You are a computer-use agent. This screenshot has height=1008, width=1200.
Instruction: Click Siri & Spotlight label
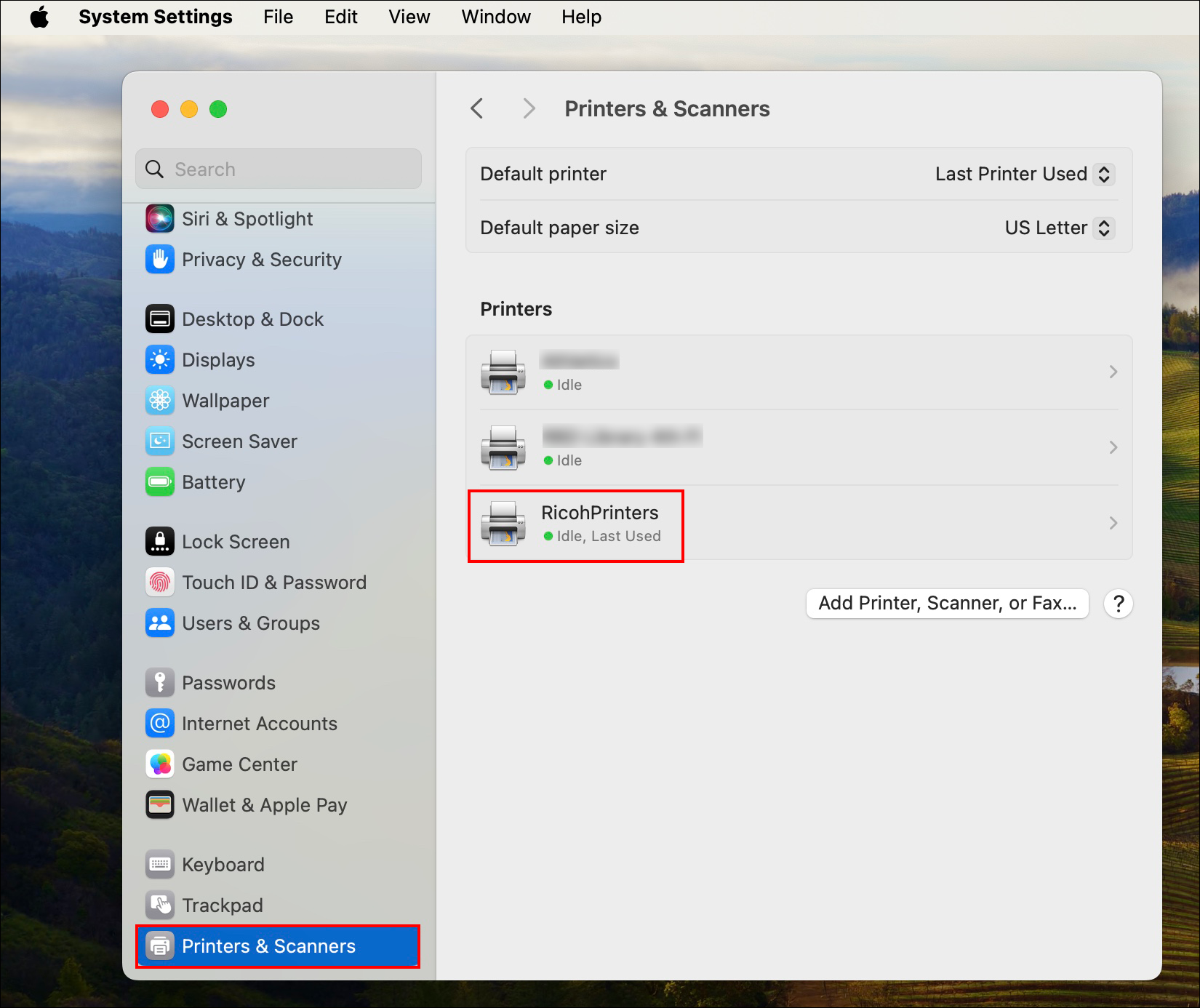(247, 219)
